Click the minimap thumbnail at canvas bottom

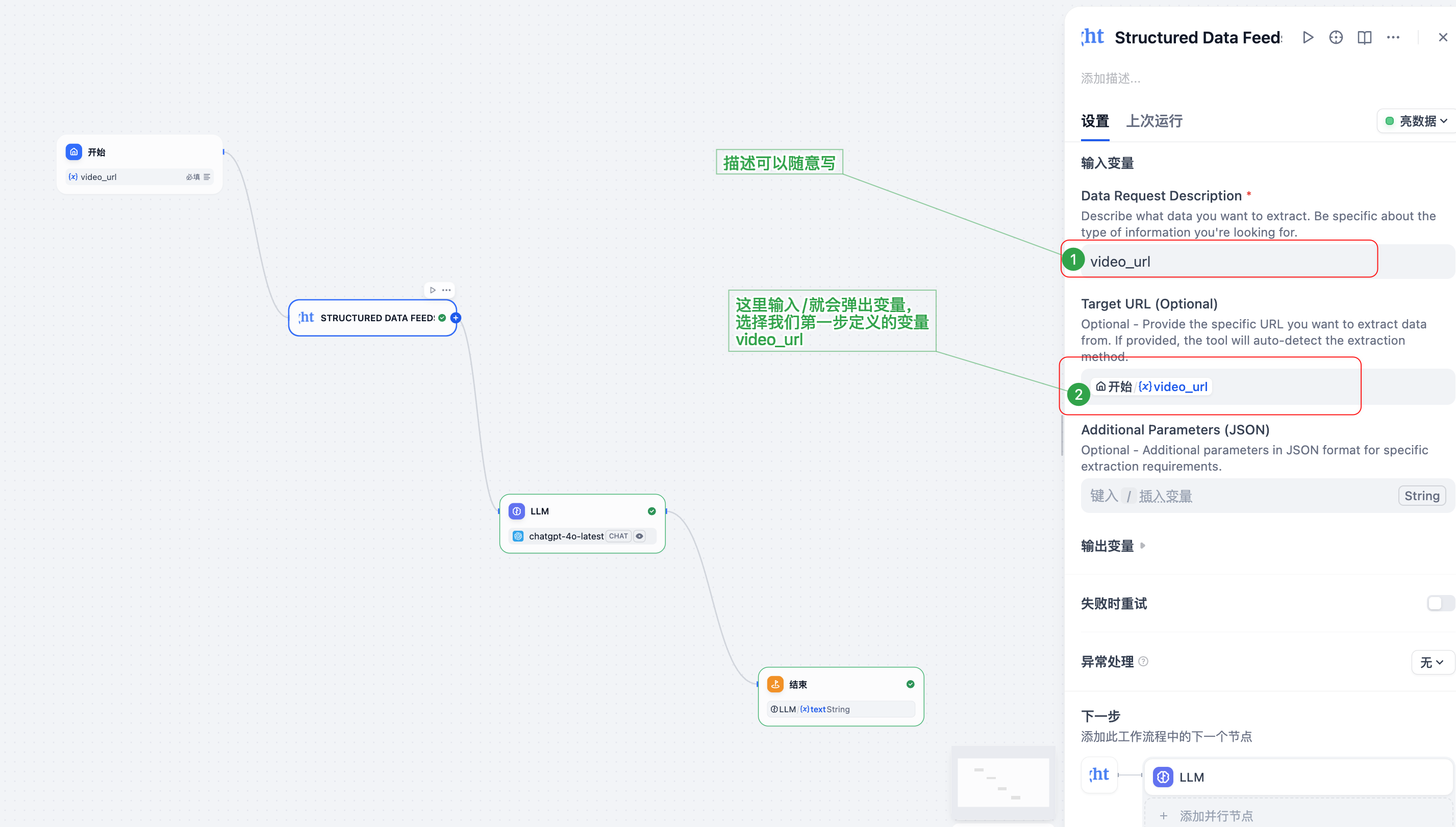point(1003,782)
